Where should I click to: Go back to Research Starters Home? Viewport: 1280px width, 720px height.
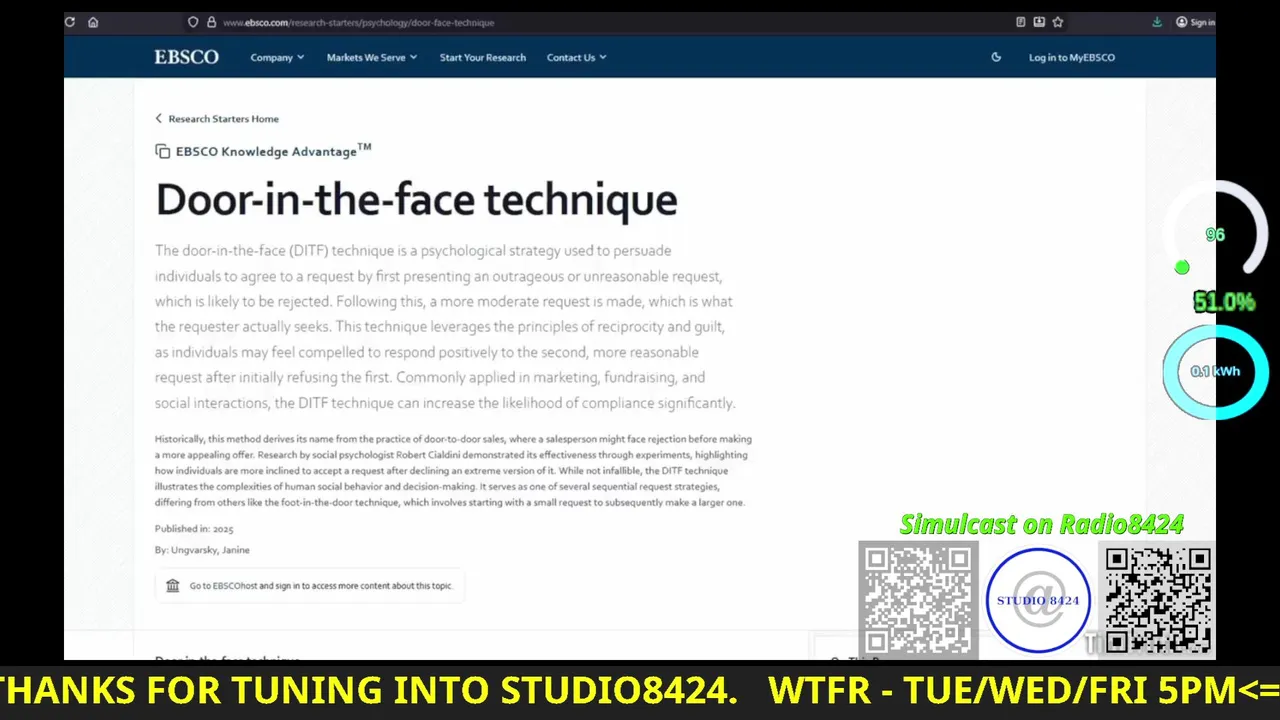(217, 118)
